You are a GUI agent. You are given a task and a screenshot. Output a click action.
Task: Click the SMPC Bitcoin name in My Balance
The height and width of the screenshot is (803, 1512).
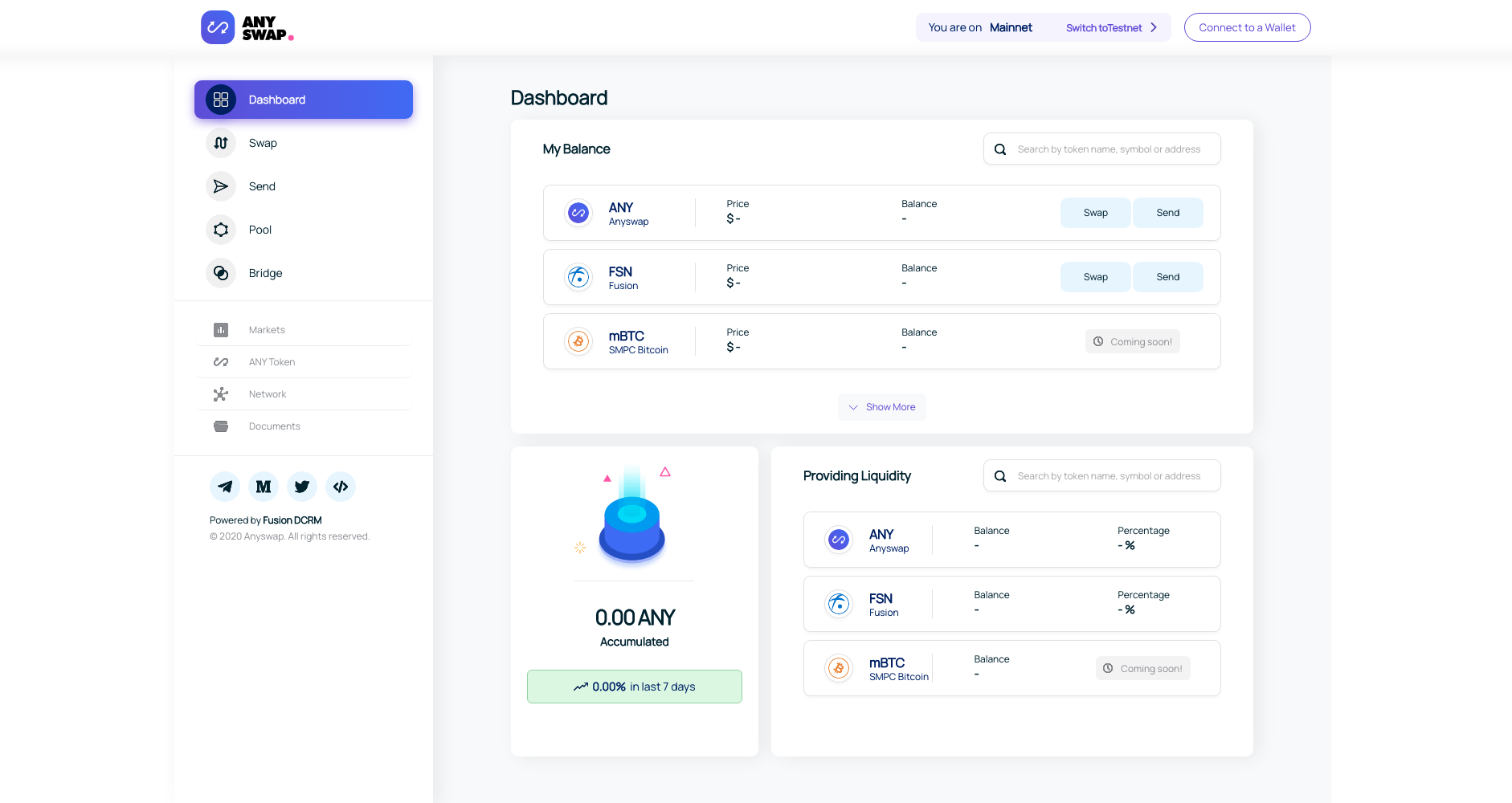point(639,350)
